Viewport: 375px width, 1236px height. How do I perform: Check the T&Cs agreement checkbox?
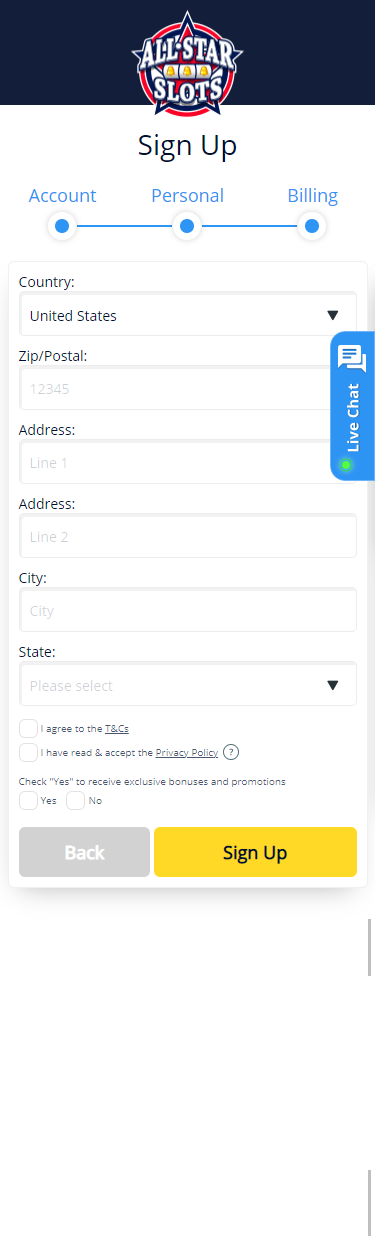pyautogui.click(x=29, y=728)
